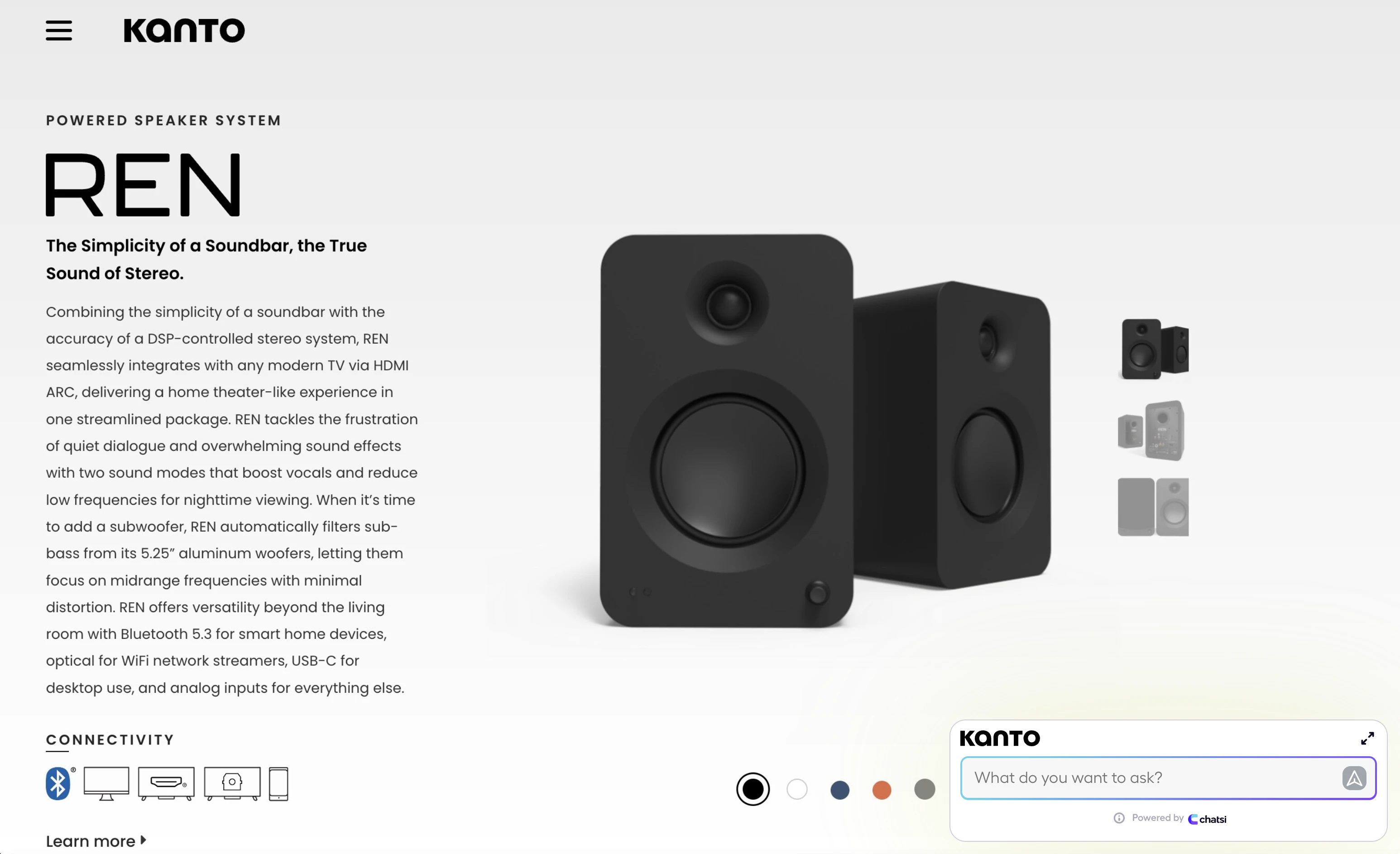Screen dimensions: 1400x854
Task: Click the HDMI TV connectivity icon
Action: coord(166,783)
